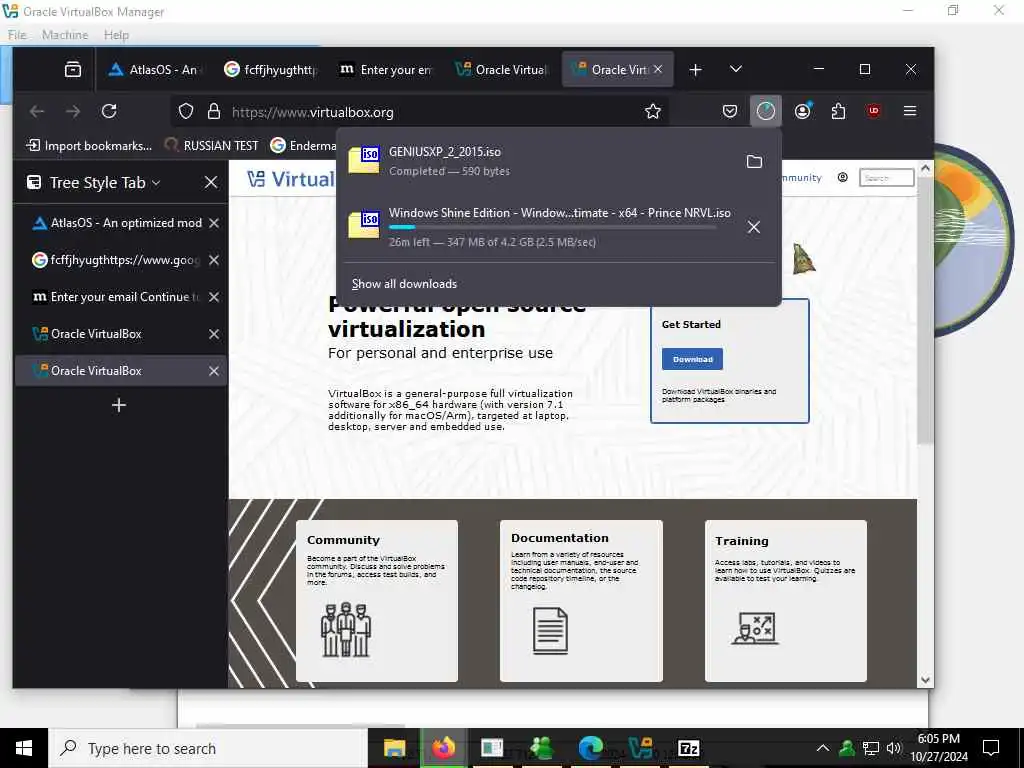The height and width of the screenshot is (768, 1024).
Task: Close the active Oracle VirtualBox top tab
Action: pyautogui.click(x=658, y=69)
